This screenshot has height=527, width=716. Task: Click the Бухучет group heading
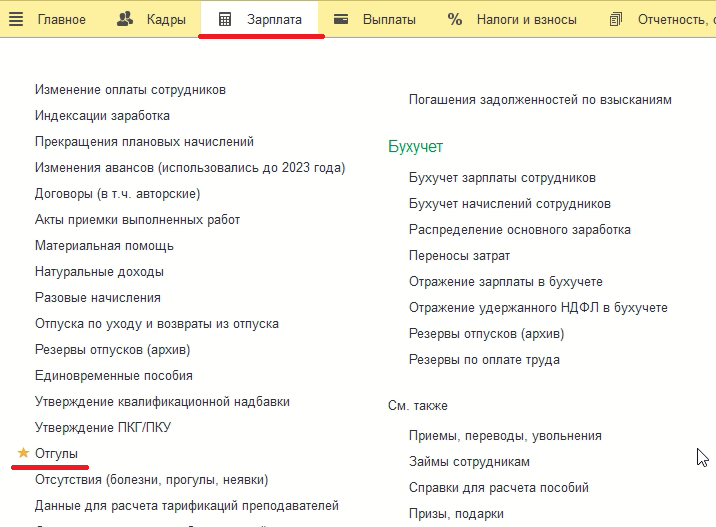[x=415, y=147]
